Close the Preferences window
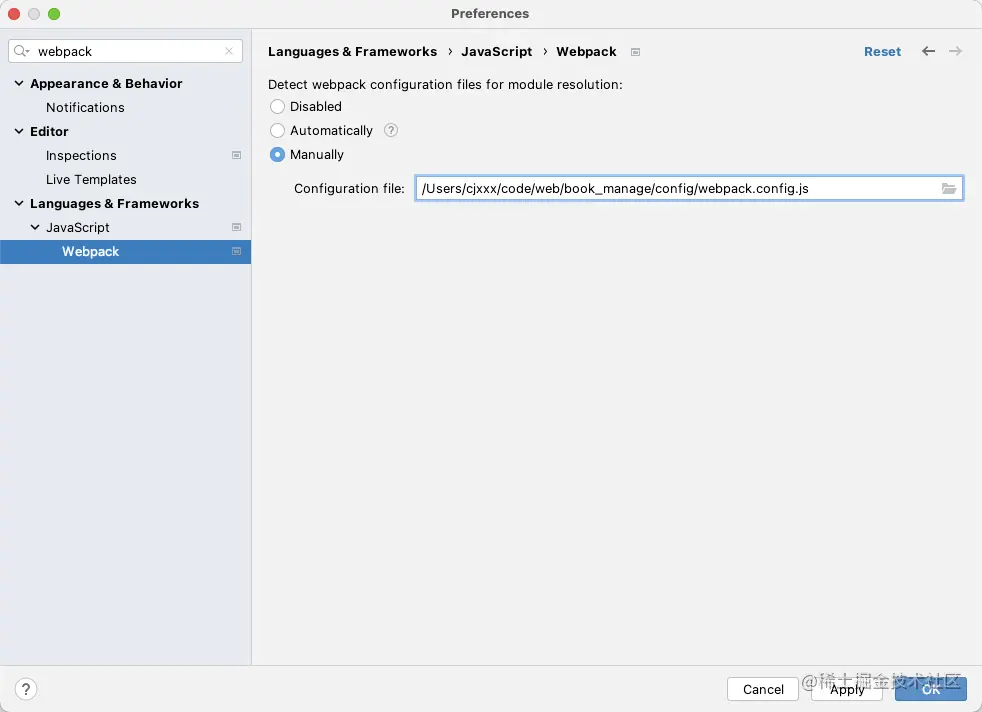This screenshot has width=982, height=712. 14,14
